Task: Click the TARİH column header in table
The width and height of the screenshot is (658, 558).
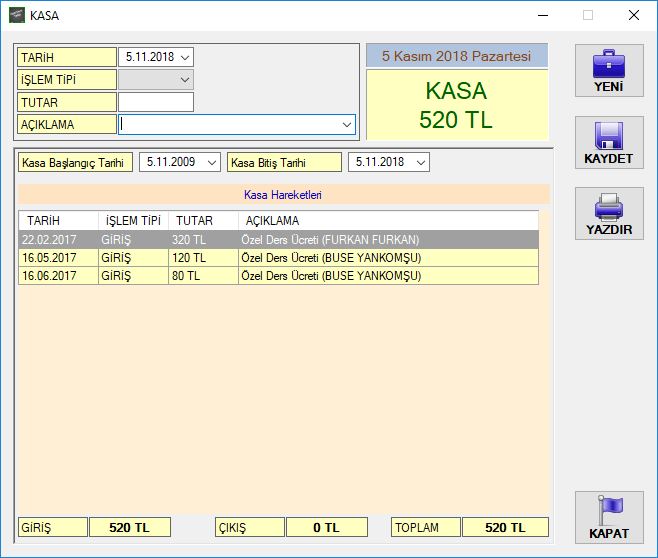Action: tap(58, 221)
